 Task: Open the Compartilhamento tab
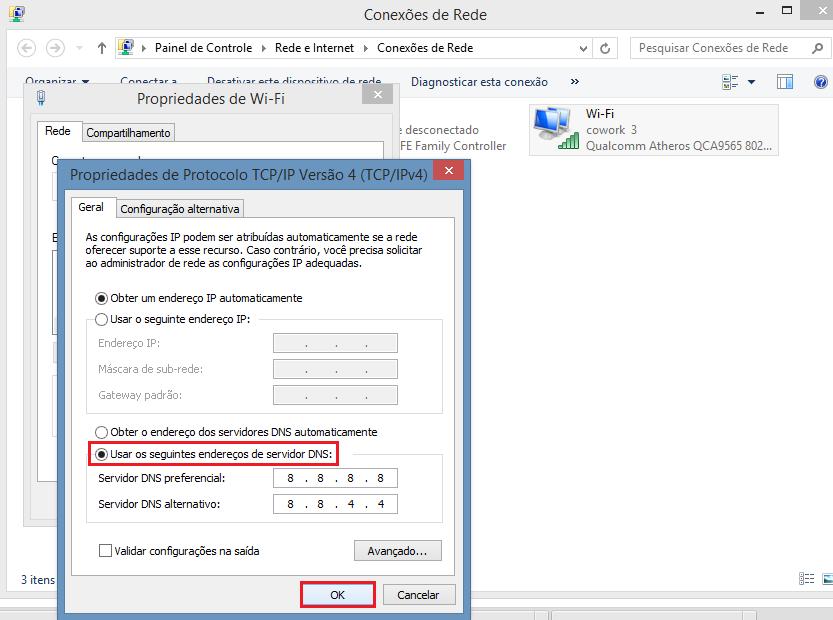click(128, 132)
